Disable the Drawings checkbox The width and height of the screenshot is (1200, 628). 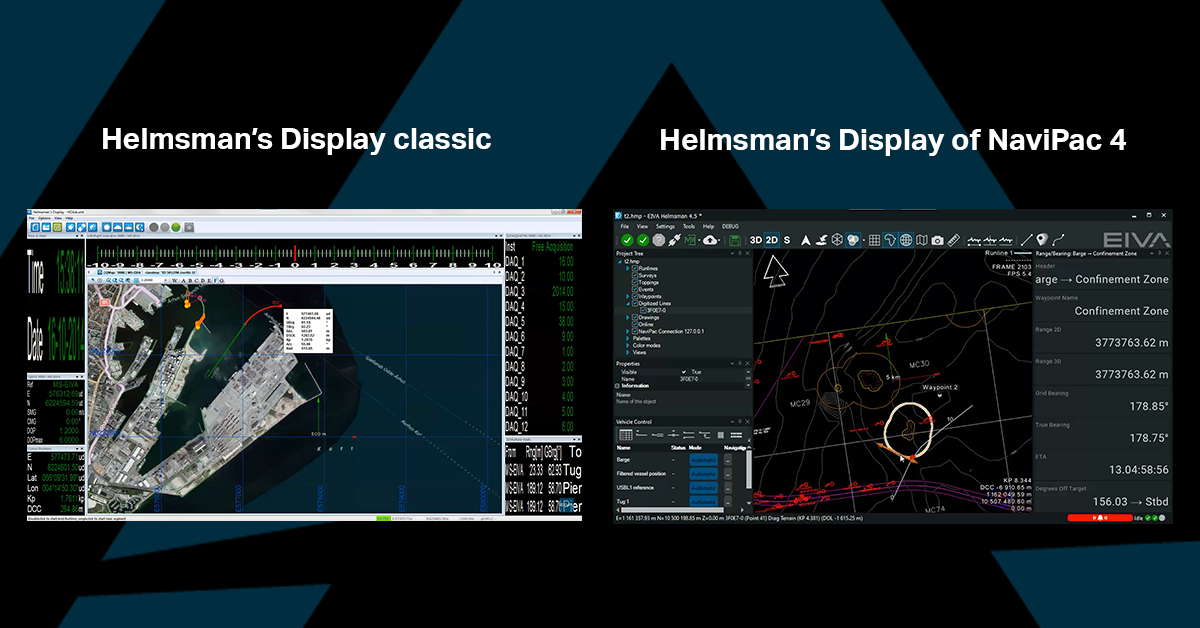tap(635, 317)
